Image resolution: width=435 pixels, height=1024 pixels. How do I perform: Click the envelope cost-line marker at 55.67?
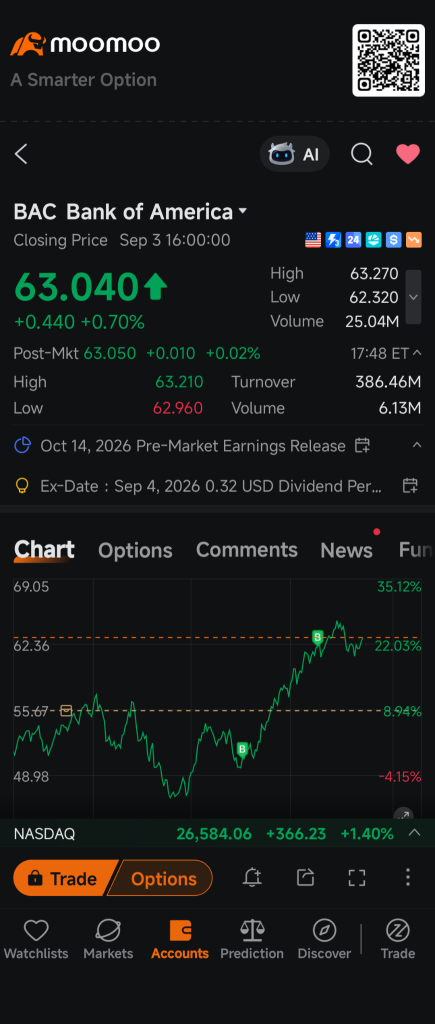coord(66,711)
